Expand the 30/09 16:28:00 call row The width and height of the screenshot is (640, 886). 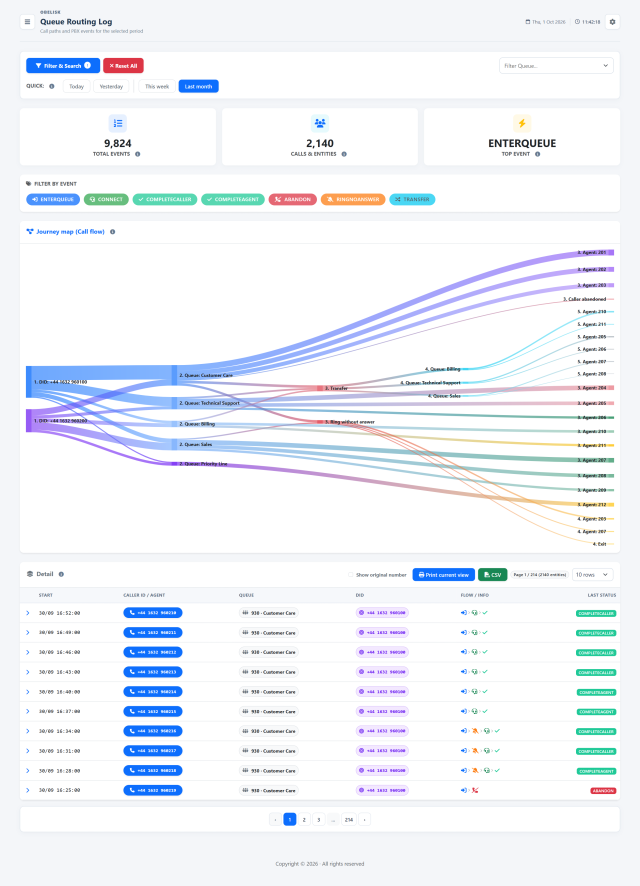(28, 771)
